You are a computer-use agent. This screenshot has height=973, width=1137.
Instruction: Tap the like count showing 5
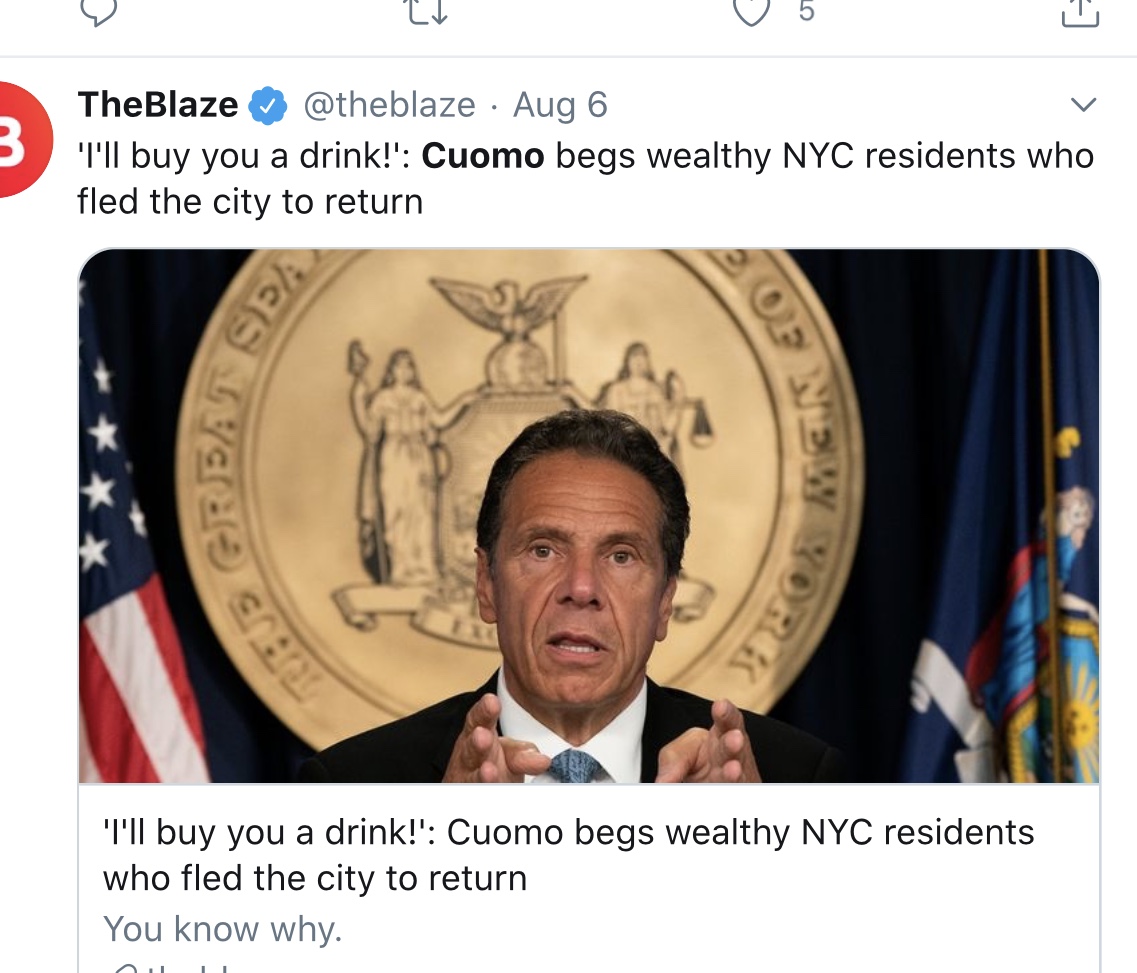click(x=806, y=11)
